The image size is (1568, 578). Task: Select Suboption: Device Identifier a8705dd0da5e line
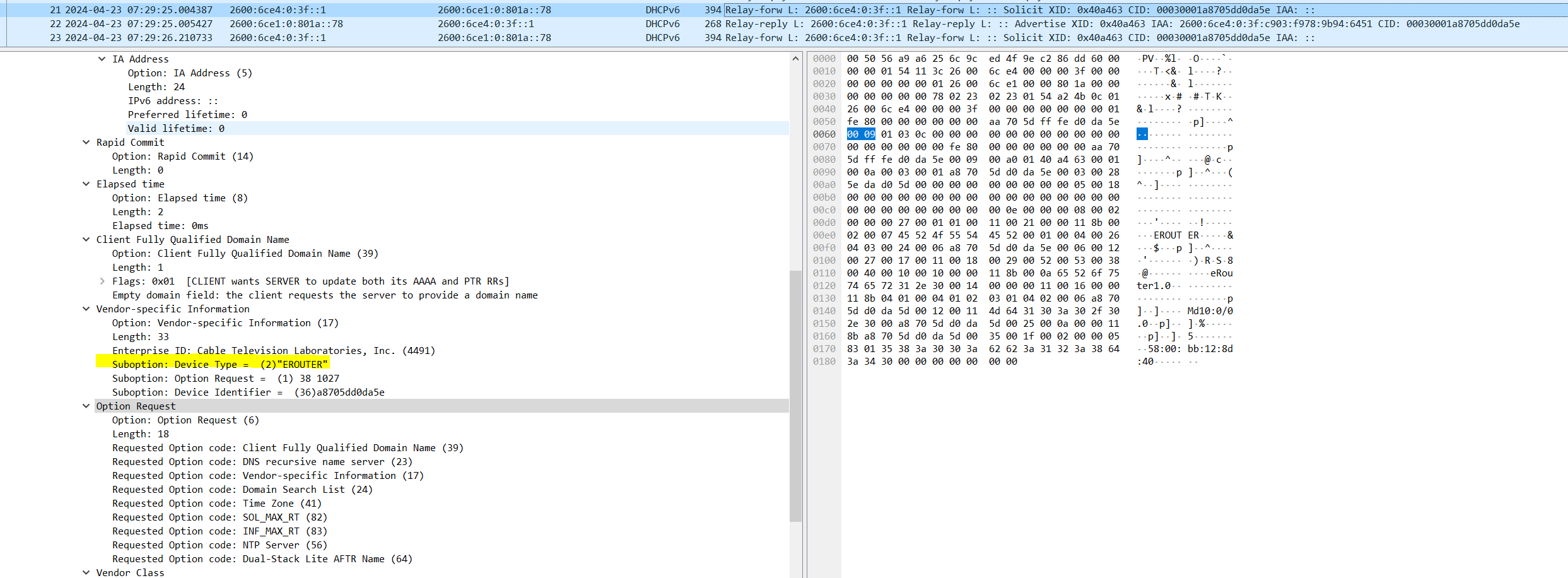point(249,392)
